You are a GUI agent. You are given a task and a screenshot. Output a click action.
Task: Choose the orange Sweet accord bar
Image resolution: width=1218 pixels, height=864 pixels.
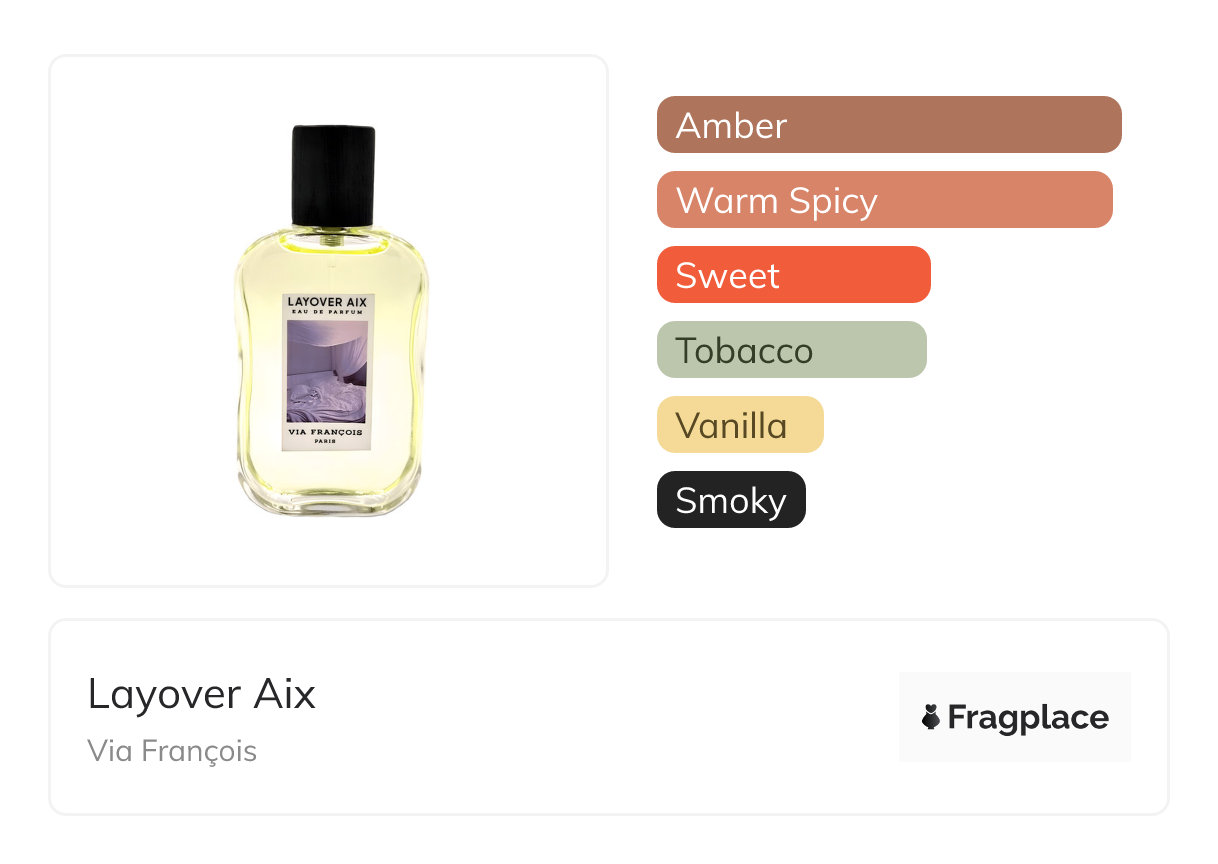[794, 275]
